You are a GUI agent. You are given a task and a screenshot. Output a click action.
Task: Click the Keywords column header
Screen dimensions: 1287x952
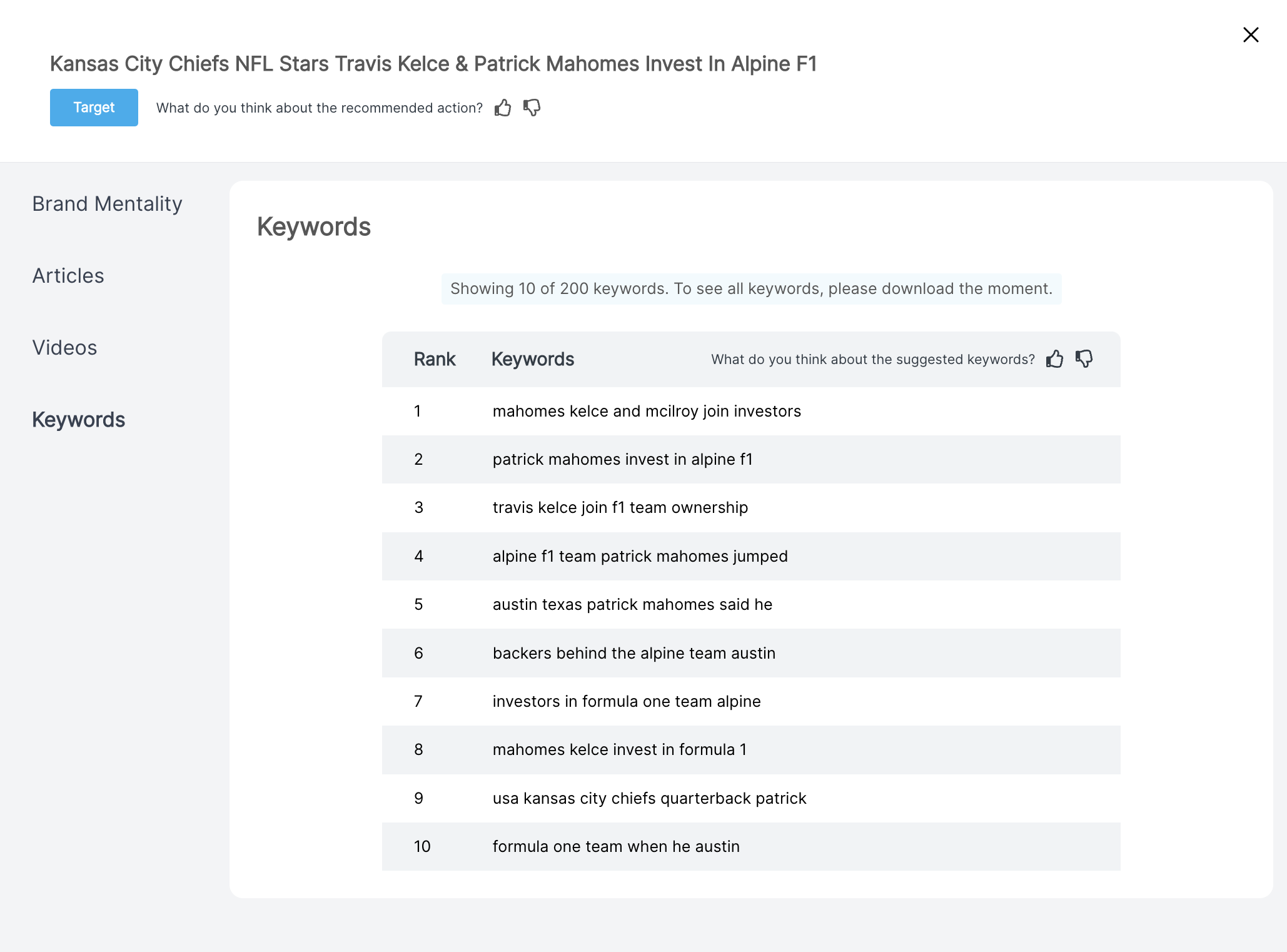[x=532, y=359]
